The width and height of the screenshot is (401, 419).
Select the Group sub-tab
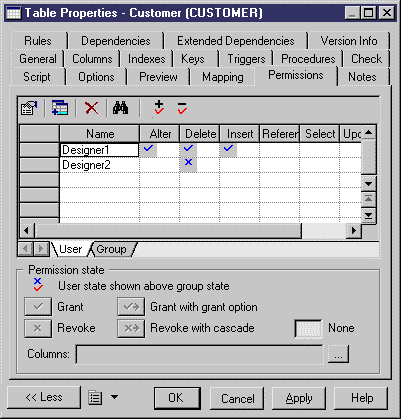(111, 249)
